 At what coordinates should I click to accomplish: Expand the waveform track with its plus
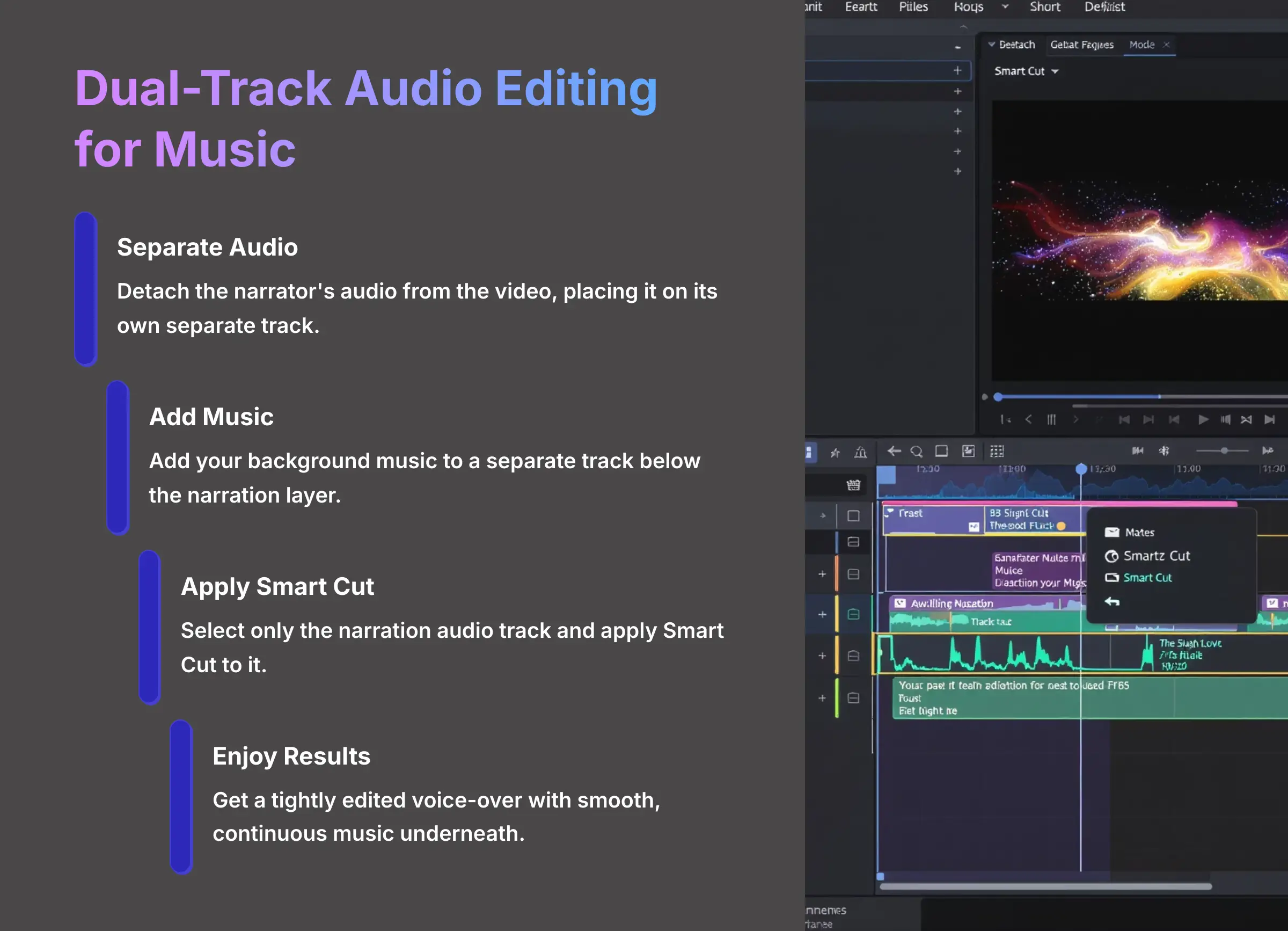coord(822,656)
